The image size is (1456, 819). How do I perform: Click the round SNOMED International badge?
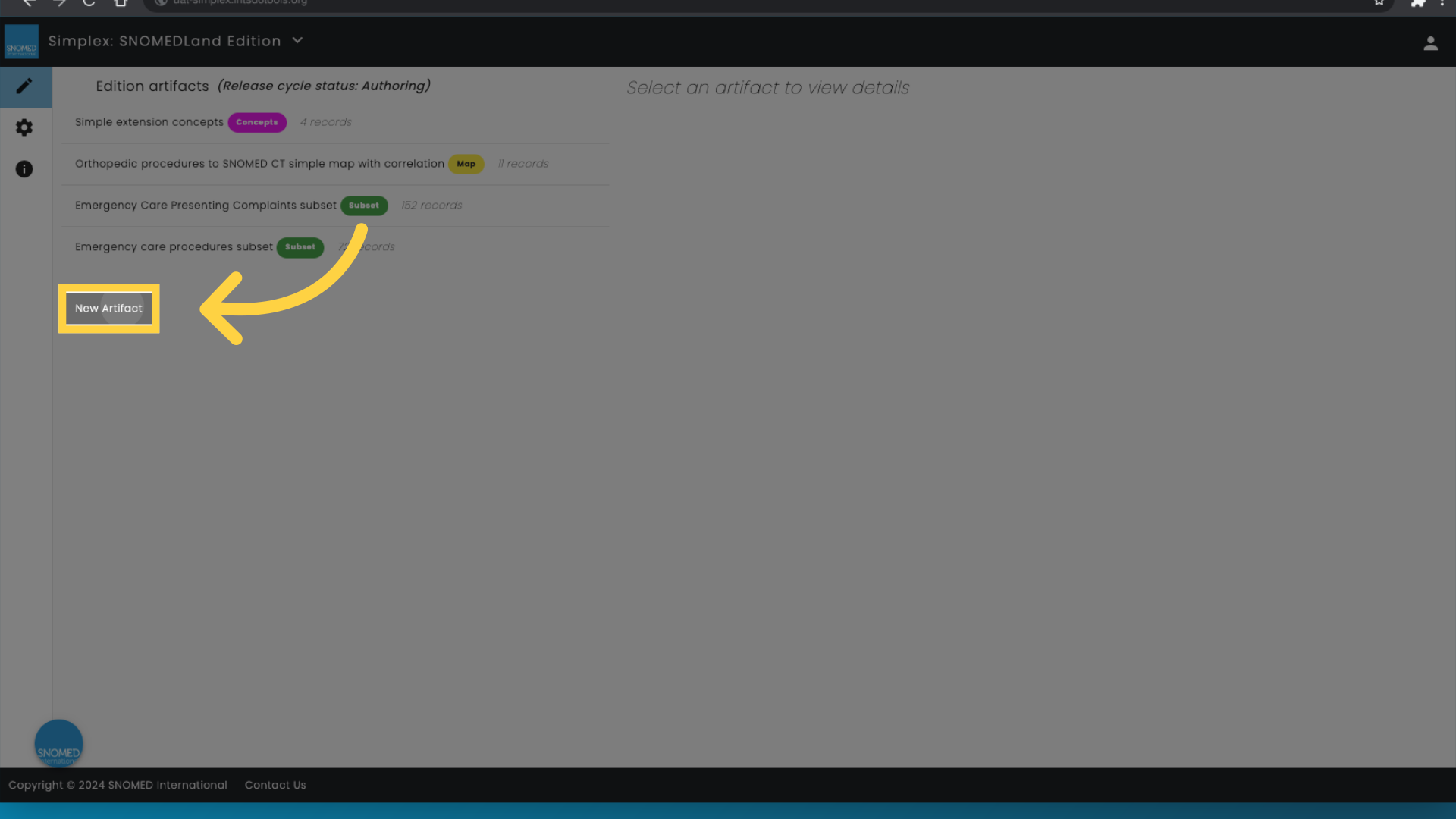[x=58, y=743]
